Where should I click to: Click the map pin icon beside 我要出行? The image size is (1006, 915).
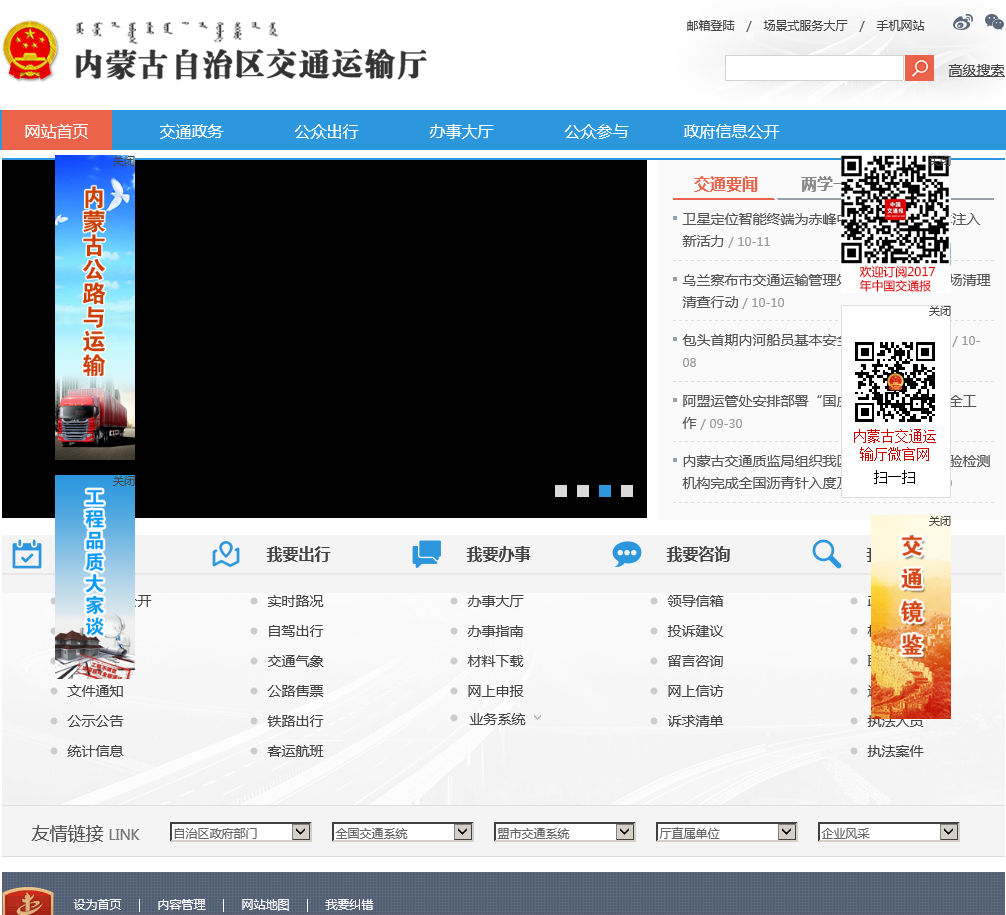tap(226, 554)
